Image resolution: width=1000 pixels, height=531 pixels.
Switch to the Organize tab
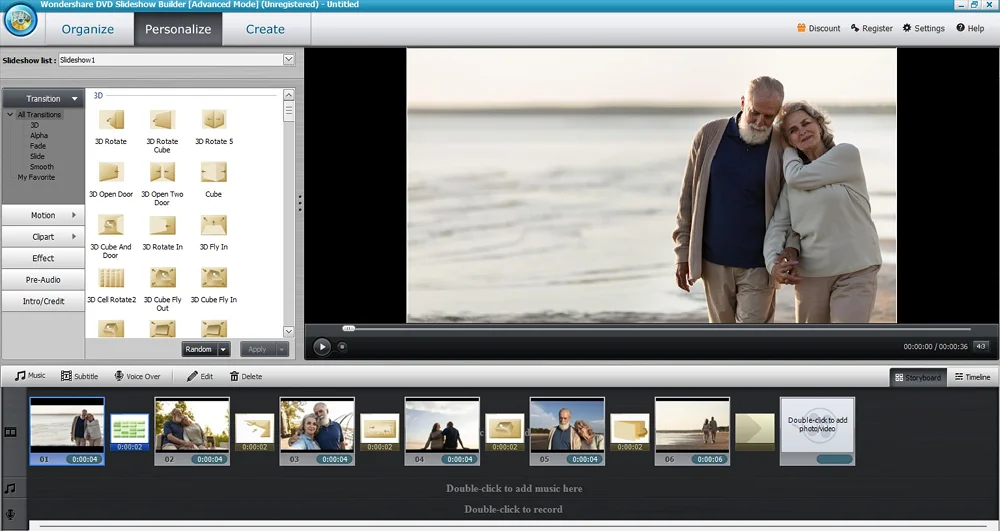click(88, 29)
